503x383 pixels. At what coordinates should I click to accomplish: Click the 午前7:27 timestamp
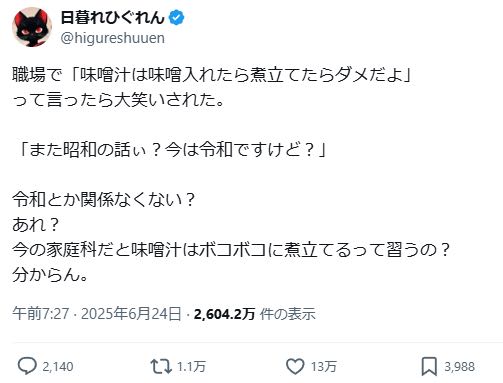(41, 314)
